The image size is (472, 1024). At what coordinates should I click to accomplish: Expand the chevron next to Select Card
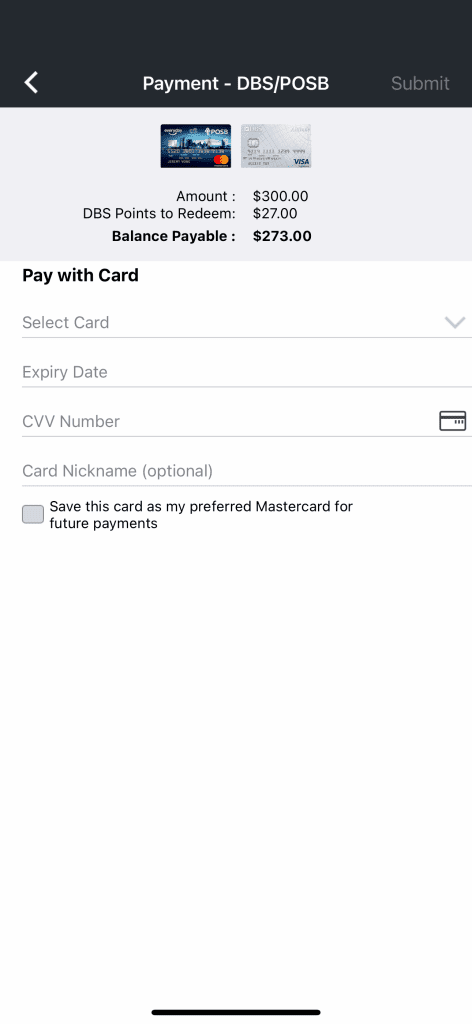[454, 322]
